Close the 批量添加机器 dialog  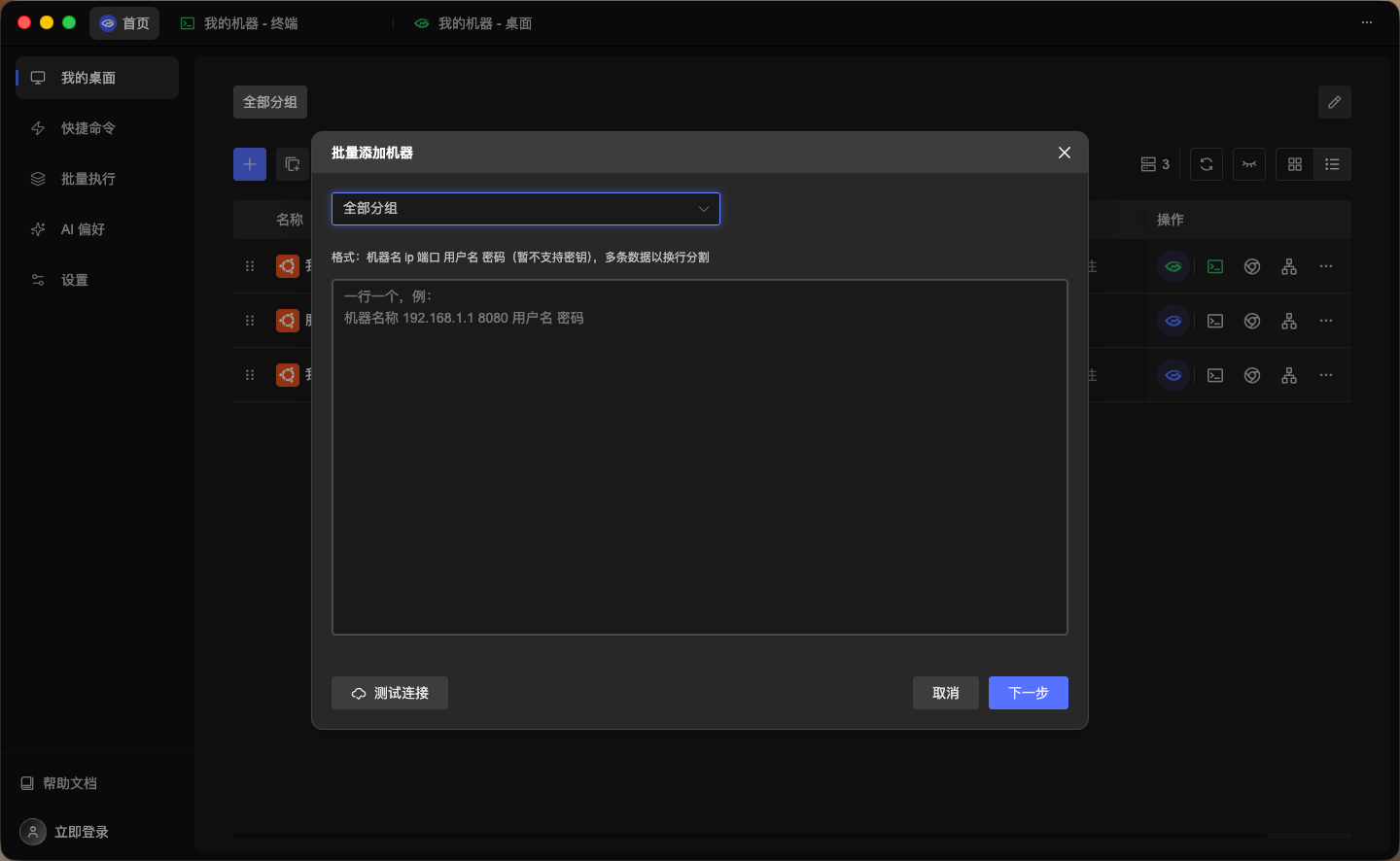pos(1065,153)
